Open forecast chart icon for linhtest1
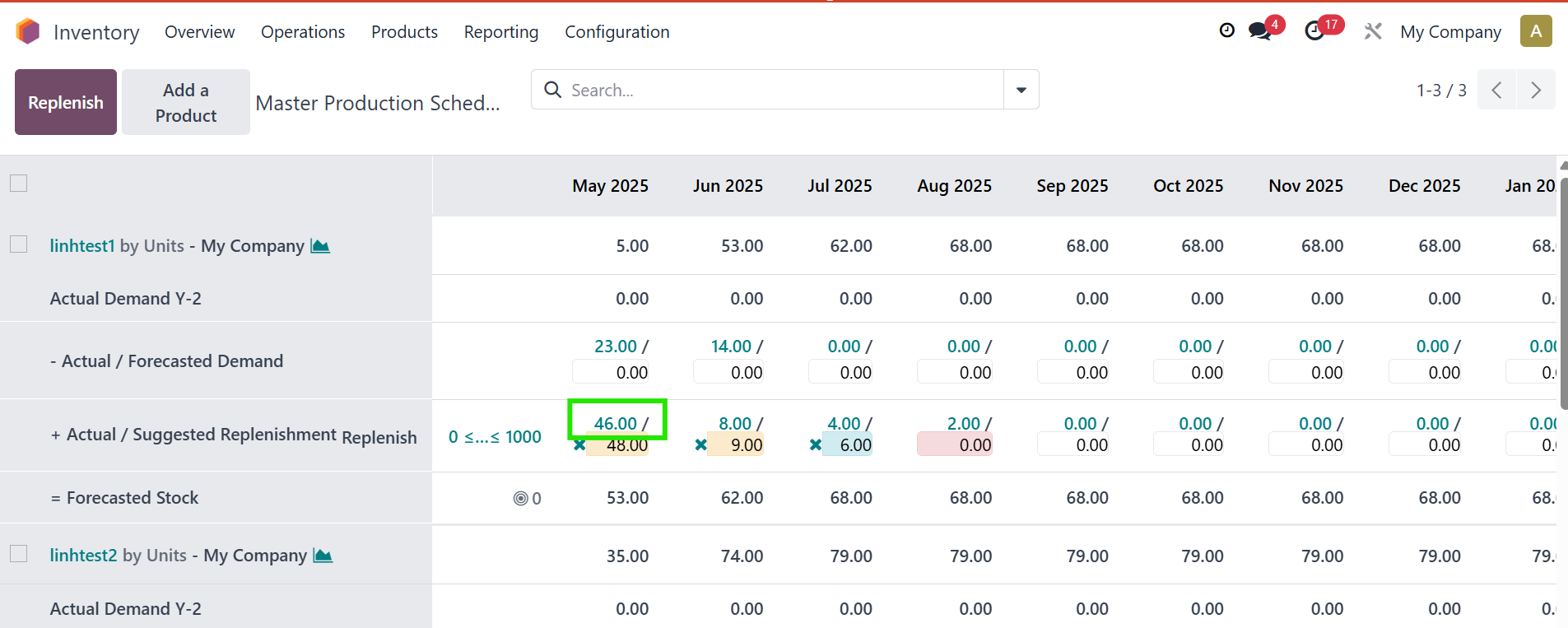Image resolution: width=1568 pixels, height=628 pixels. (x=320, y=246)
